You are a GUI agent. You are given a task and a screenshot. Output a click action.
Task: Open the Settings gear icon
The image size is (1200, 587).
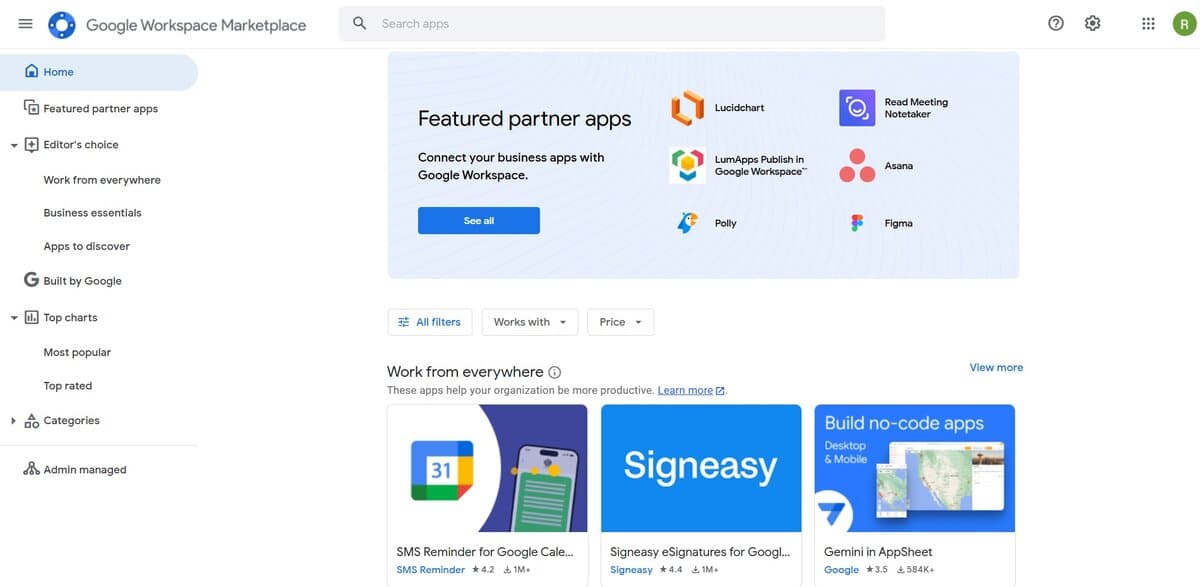click(x=1092, y=24)
